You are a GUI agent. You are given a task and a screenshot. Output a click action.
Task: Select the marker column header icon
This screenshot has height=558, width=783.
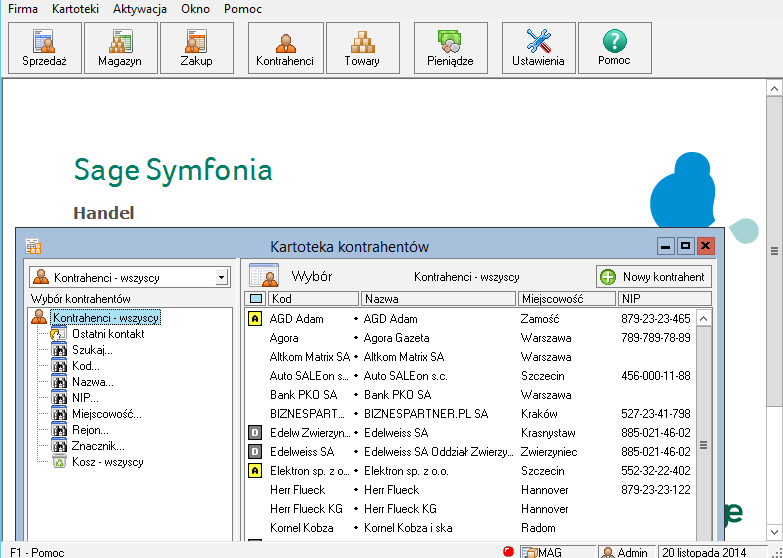click(256, 299)
